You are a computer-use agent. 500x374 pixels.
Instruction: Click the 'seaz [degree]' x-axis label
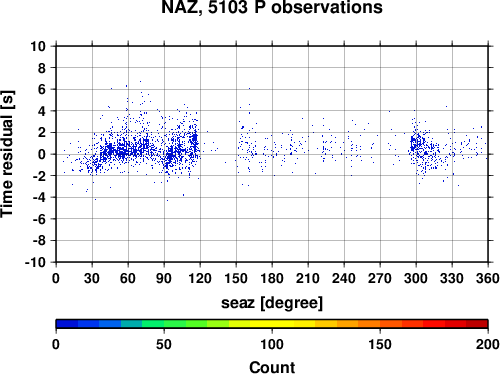(272, 303)
